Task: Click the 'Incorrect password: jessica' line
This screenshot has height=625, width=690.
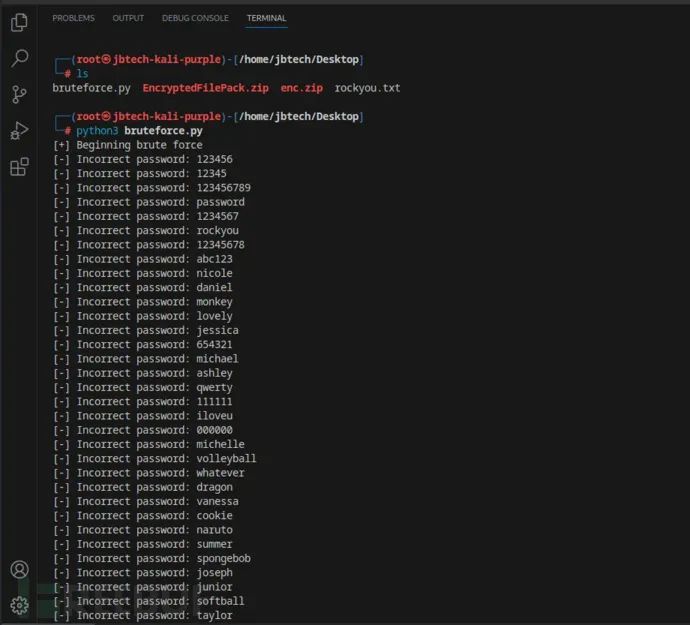Action: [x=146, y=330]
